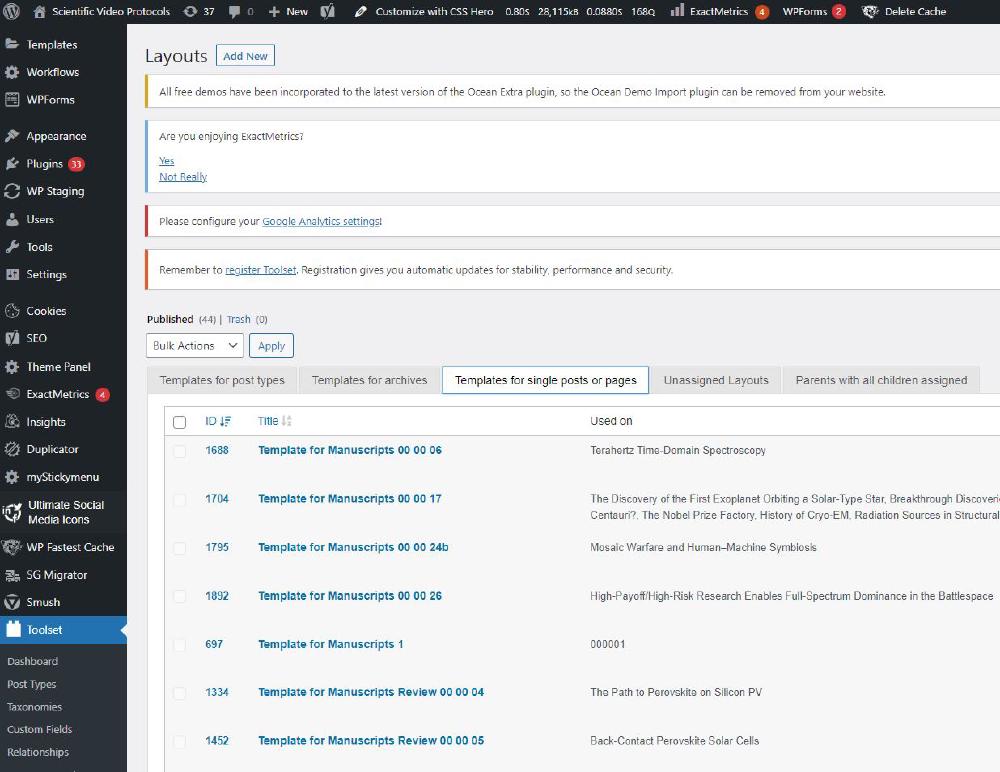
Task: Open the Ultimate Social Media Icons item
Action: pos(64,512)
